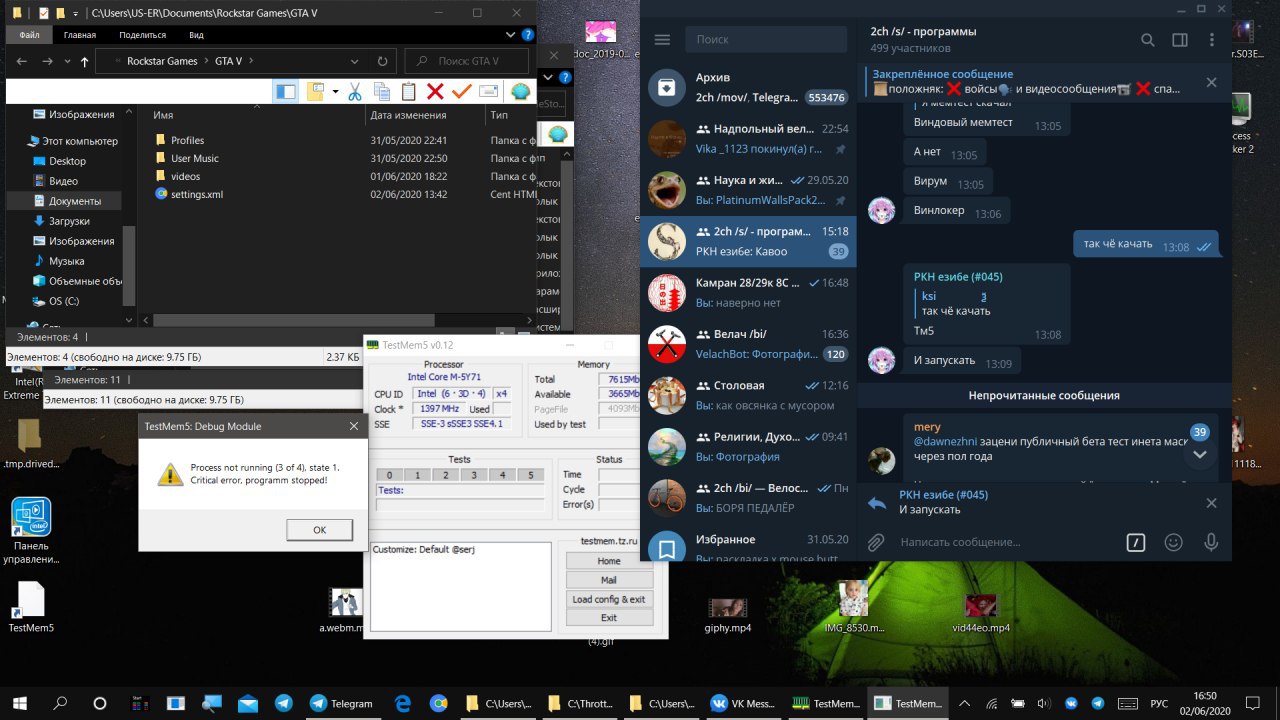
Task: Open the Файл menu in Explorer
Action: click(29, 35)
